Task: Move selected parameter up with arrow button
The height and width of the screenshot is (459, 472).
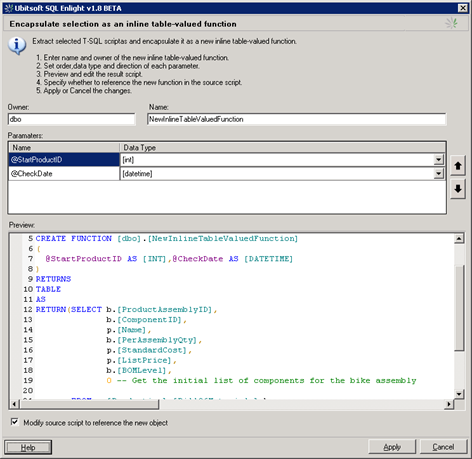Action: click(x=458, y=166)
